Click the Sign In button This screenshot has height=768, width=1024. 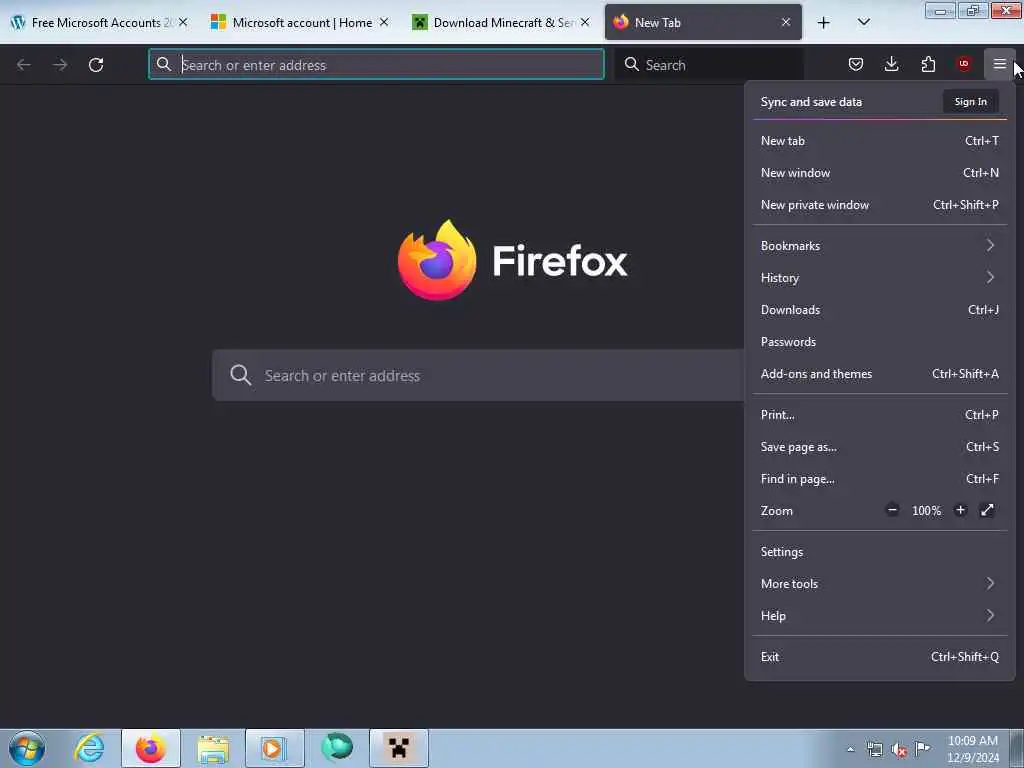click(x=970, y=101)
